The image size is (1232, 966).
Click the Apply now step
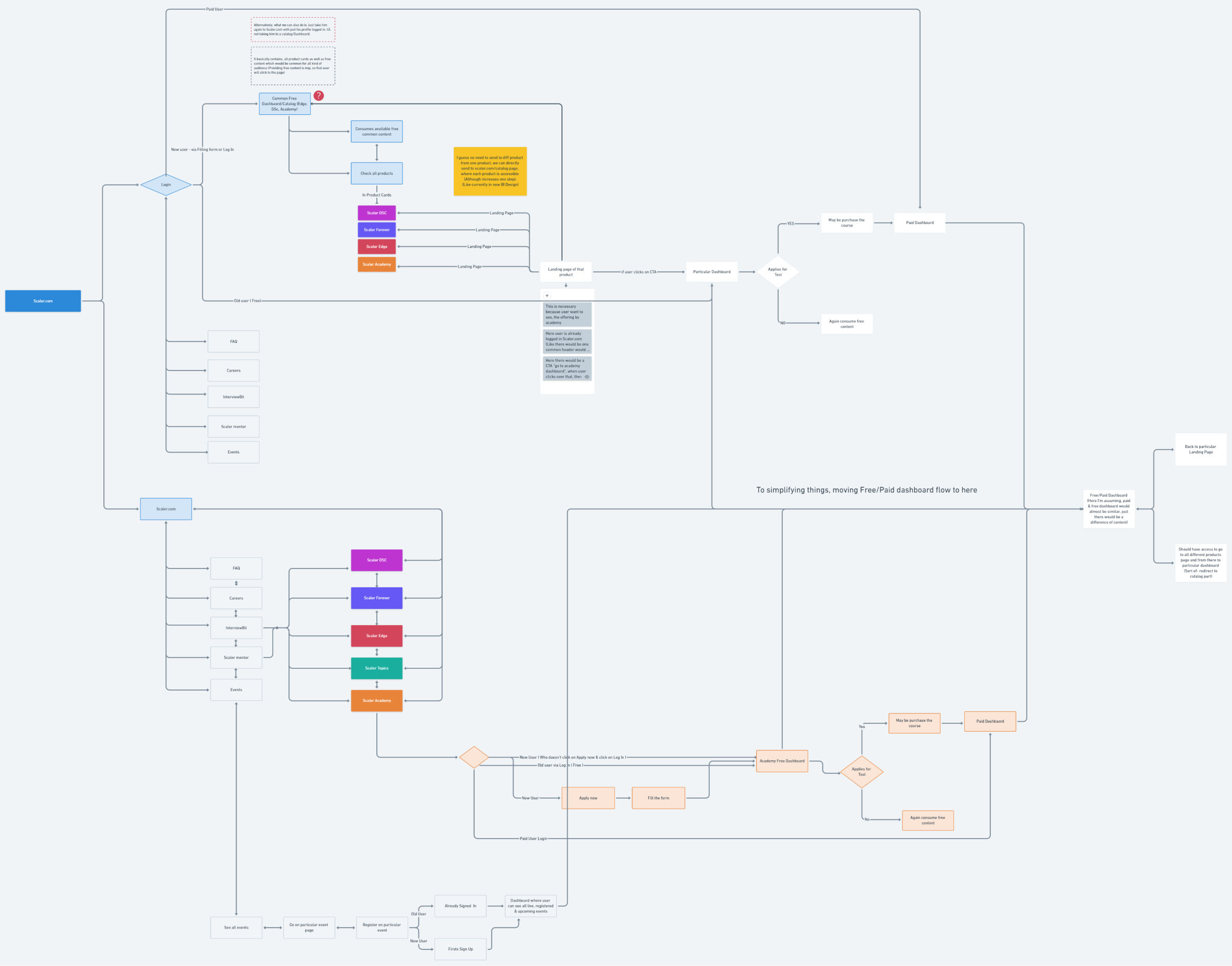coord(588,798)
